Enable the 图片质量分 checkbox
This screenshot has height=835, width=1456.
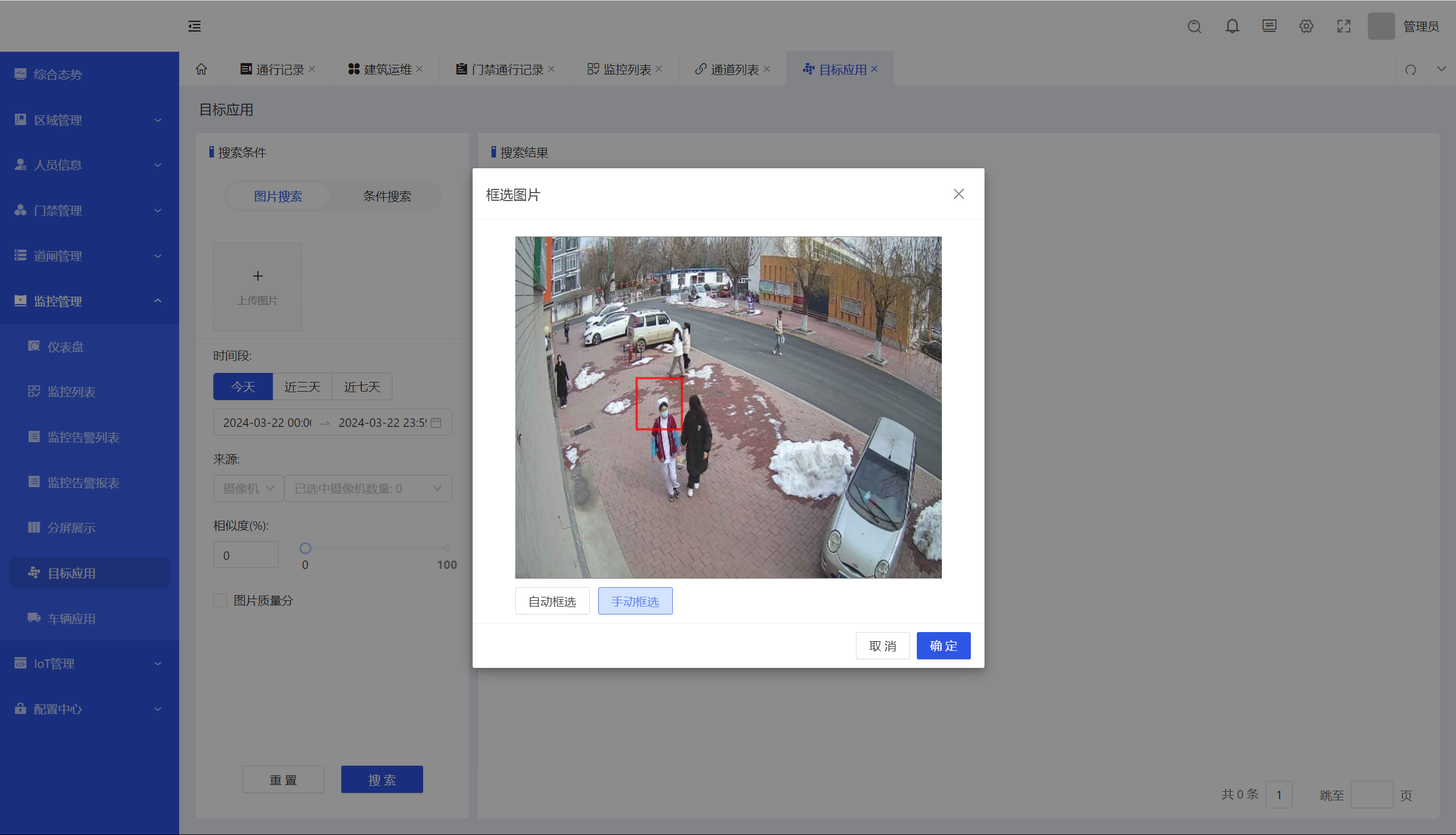[220, 600]
